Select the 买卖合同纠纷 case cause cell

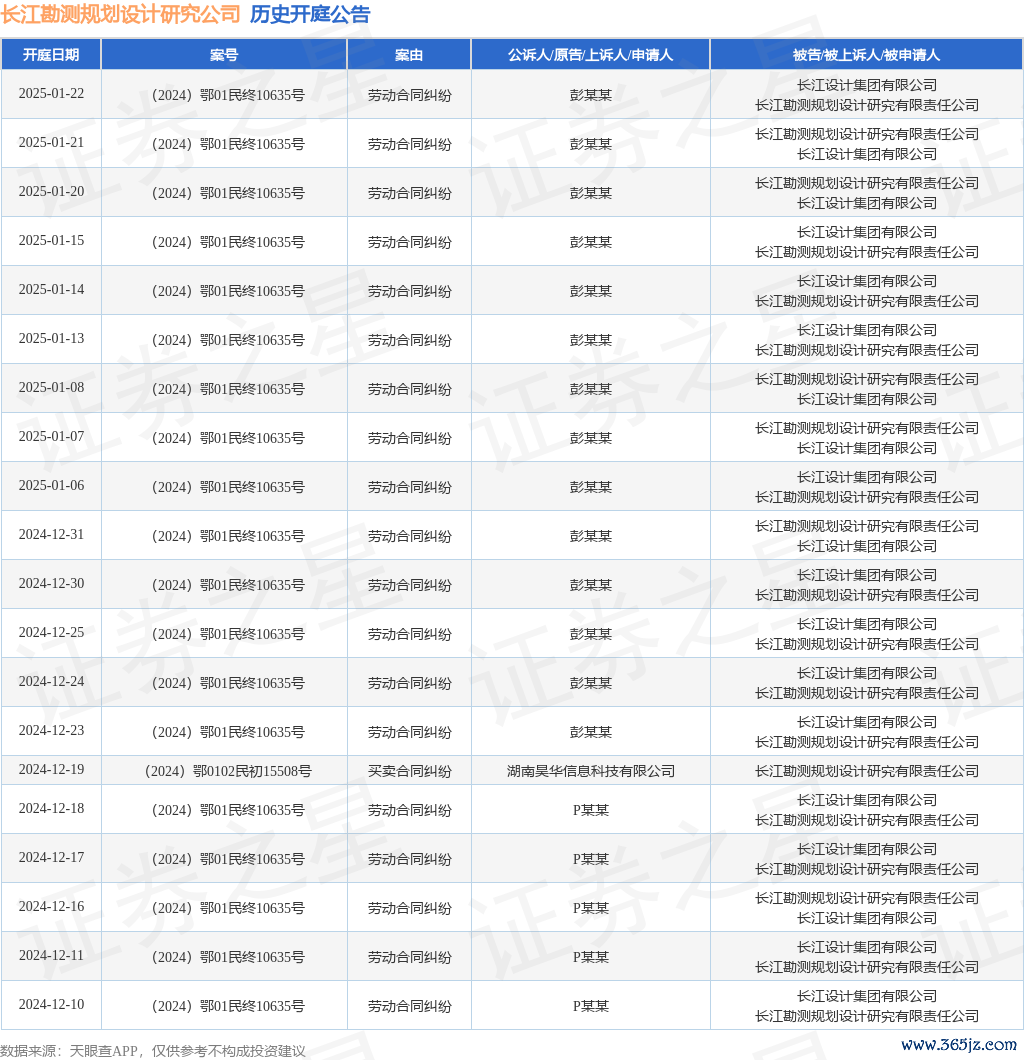409,771
